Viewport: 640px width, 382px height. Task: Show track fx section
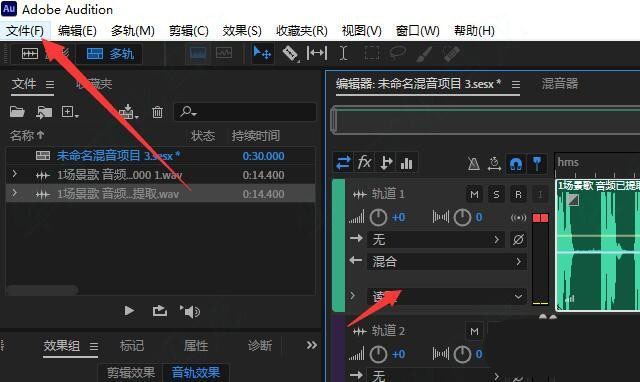(x=364, y=163)
